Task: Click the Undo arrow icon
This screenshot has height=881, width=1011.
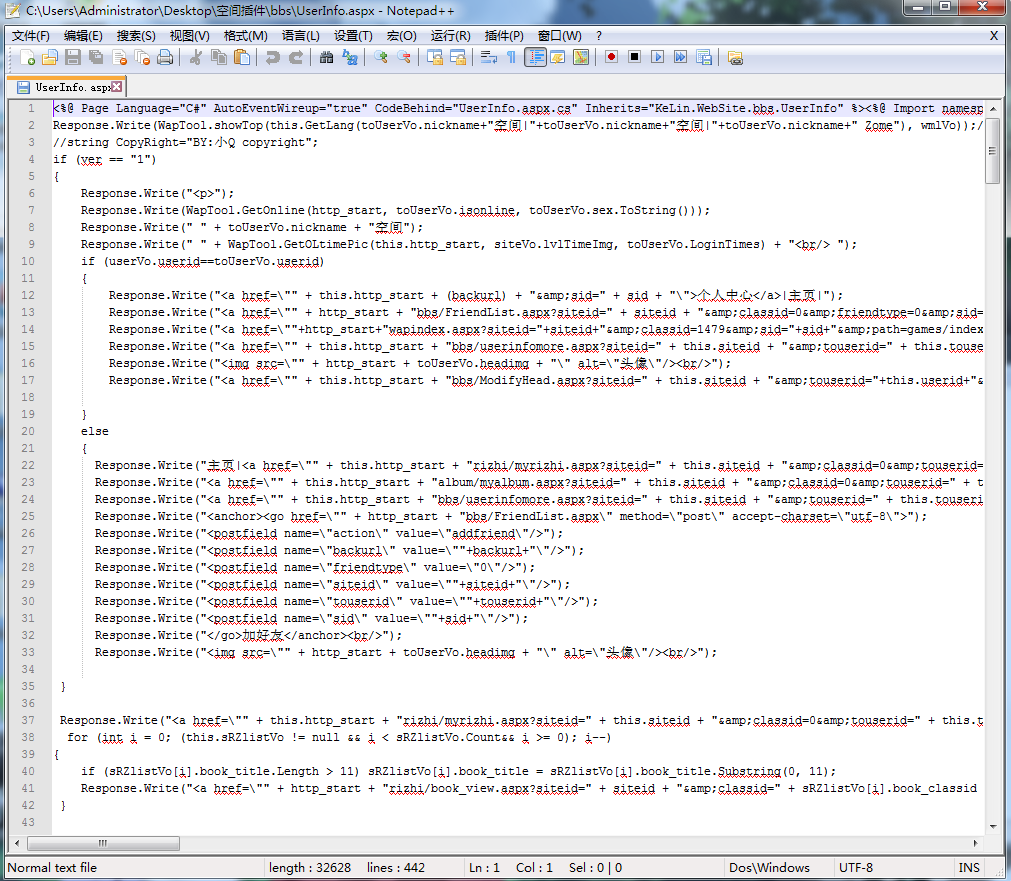Action: point(272,57)
